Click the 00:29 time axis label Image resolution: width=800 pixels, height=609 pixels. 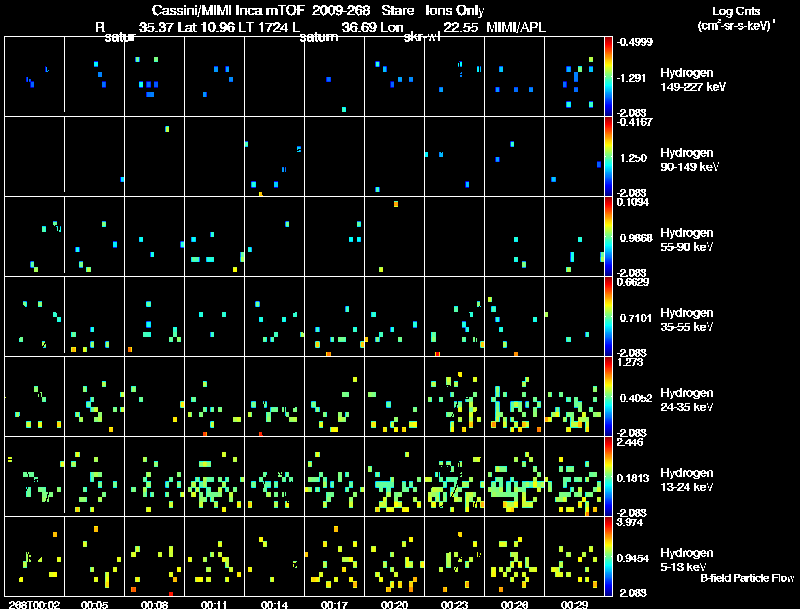point(575,604)
